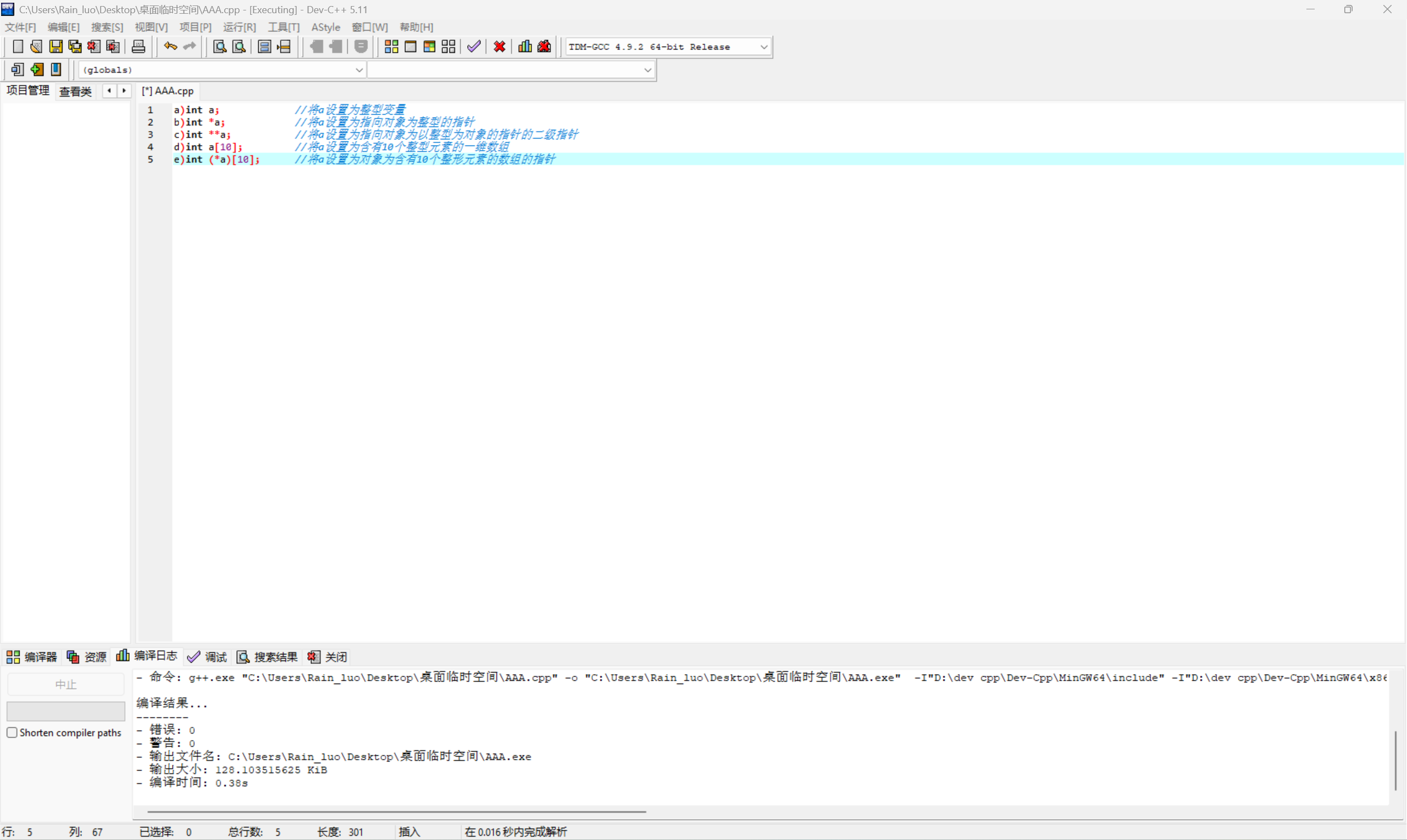Image resolution: width=1407 pixels, height=840 pixels.
Task: Click the profile analysis bar chart icon
Action: coord(525,47)
